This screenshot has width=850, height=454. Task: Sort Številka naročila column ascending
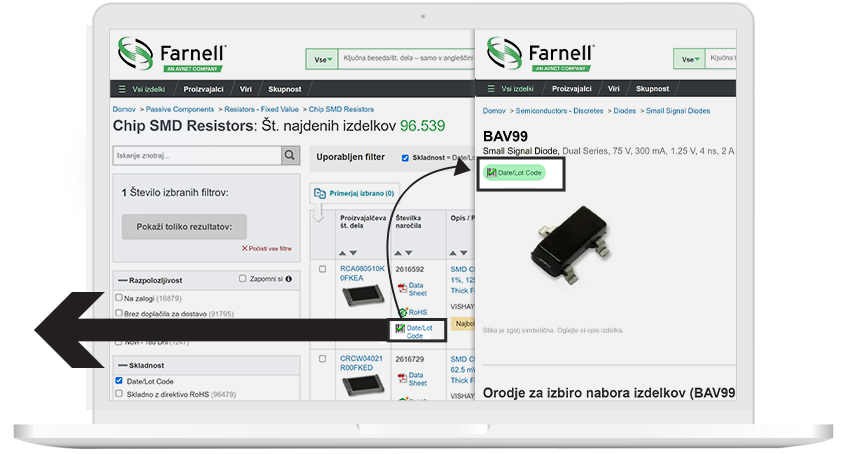(x=398, y=253)
